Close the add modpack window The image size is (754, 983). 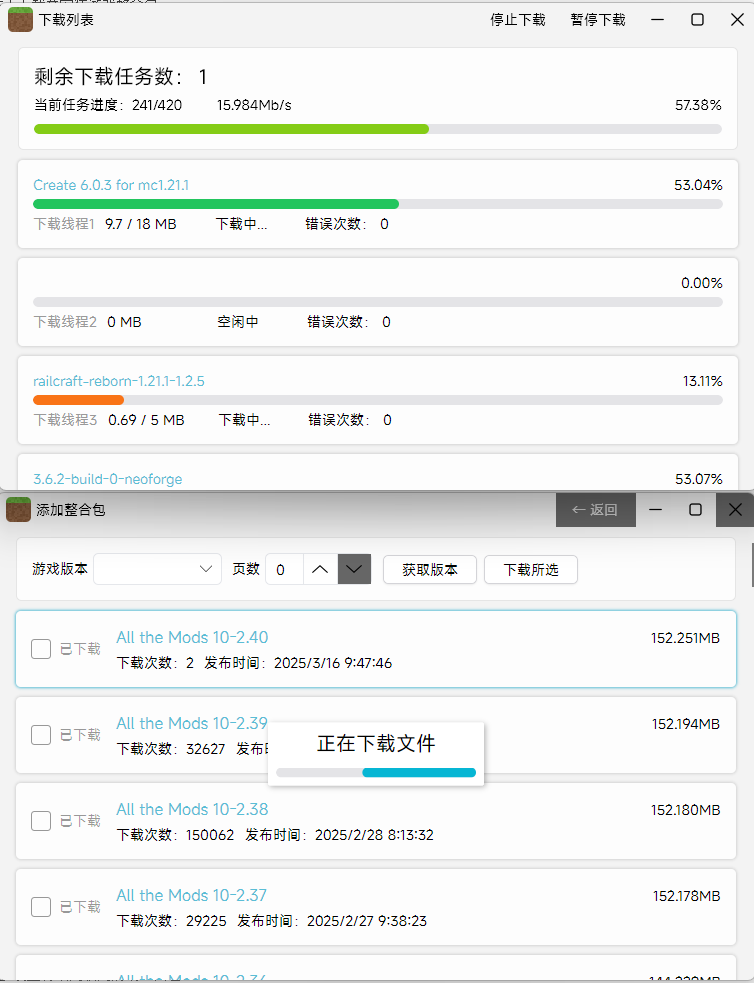click(735, 509)
